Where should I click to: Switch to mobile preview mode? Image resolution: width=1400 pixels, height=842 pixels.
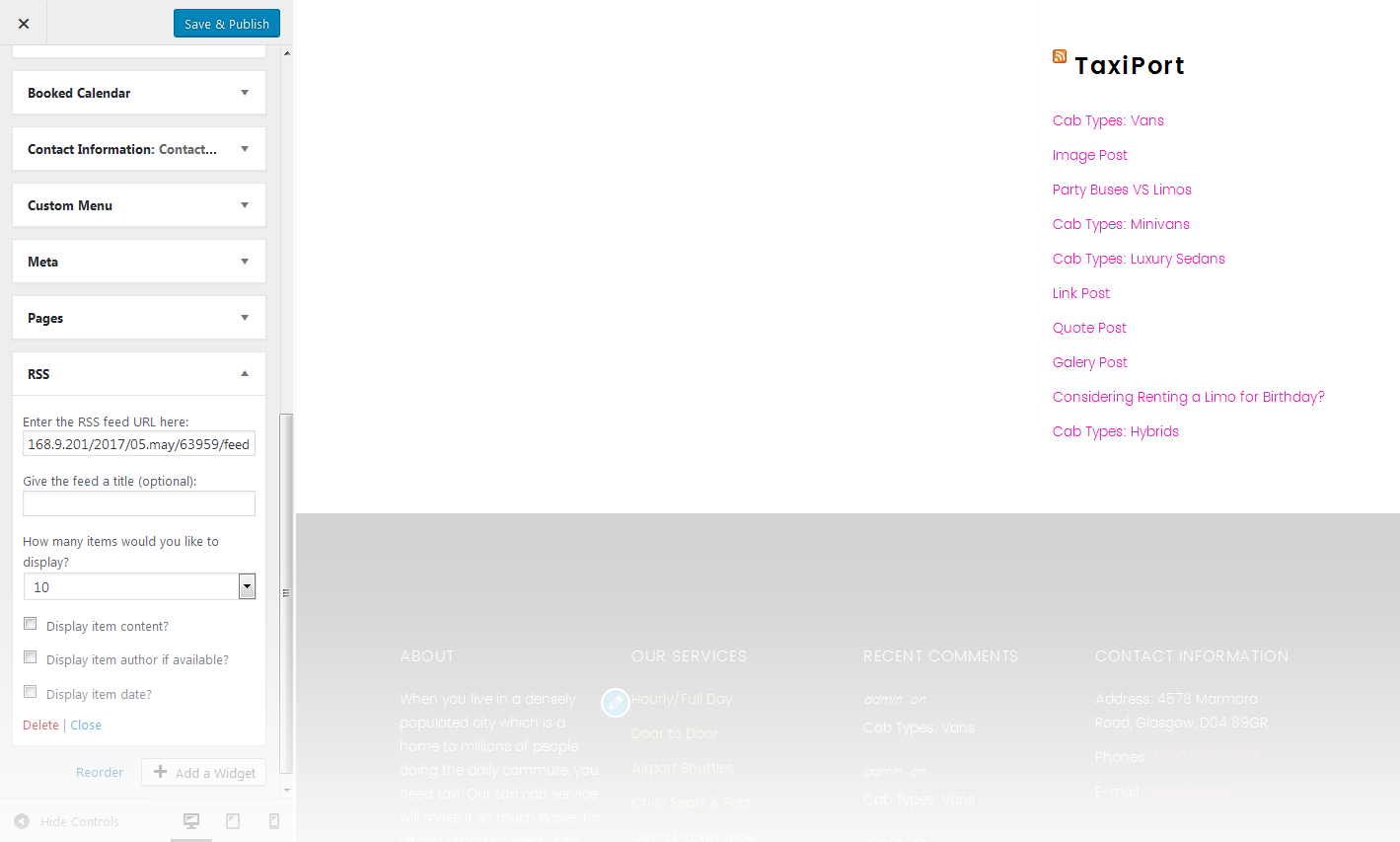click(274, 820)
